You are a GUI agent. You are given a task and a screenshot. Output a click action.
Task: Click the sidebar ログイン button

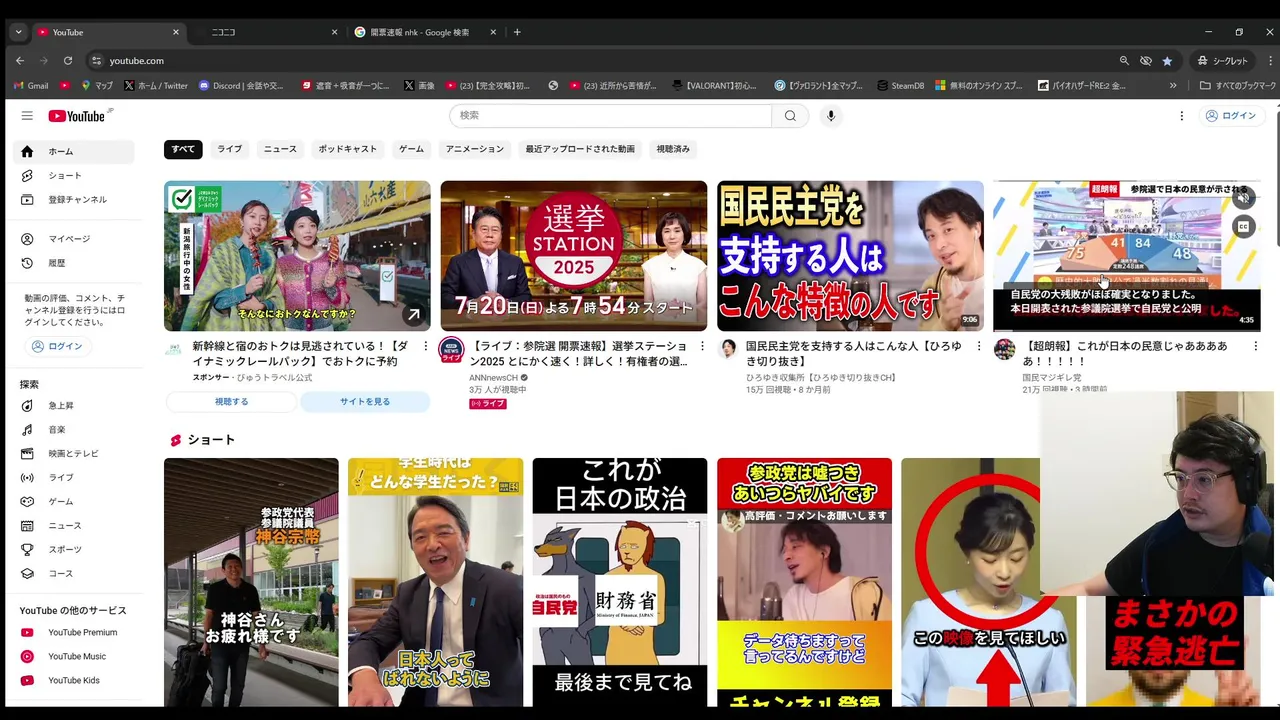click(x=58, y=346)
